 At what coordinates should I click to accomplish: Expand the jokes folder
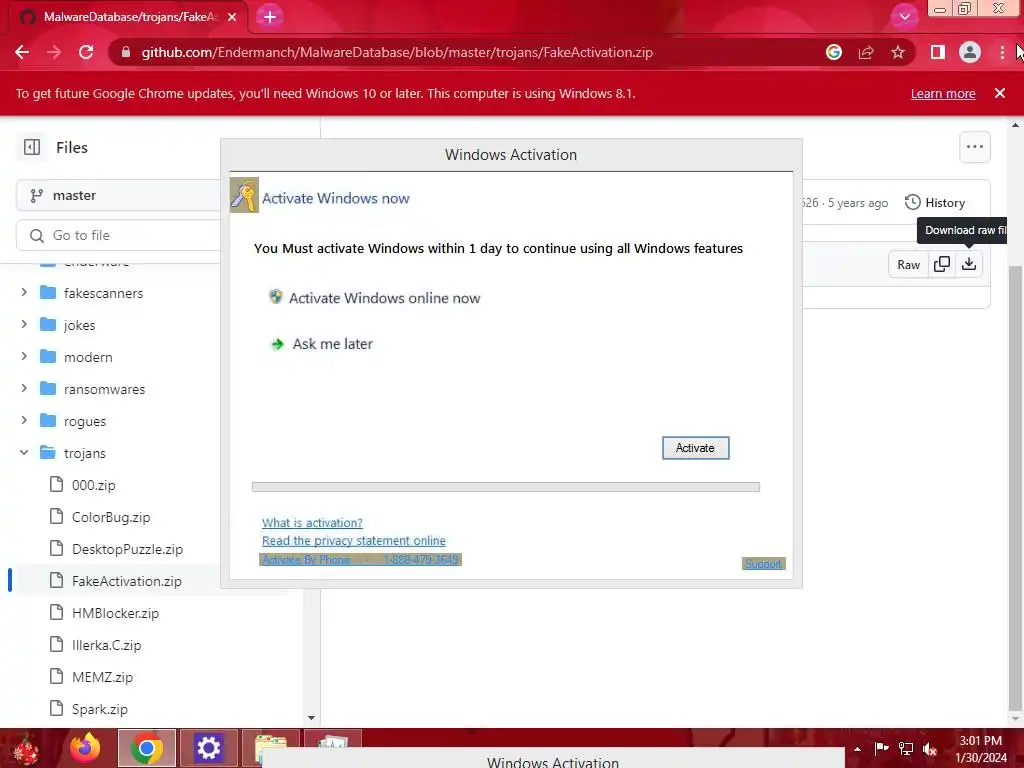[x=24, y=325]
